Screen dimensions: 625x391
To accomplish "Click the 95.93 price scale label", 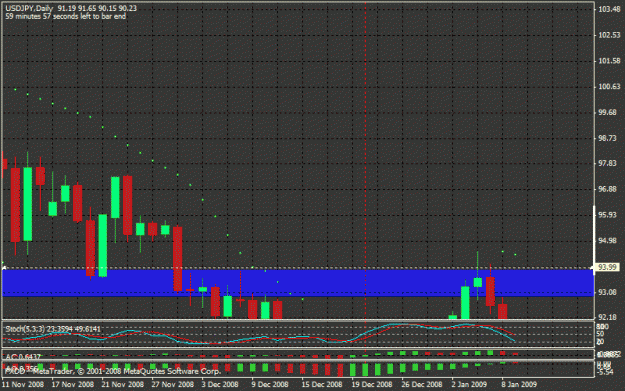I will tap(607, 215).
